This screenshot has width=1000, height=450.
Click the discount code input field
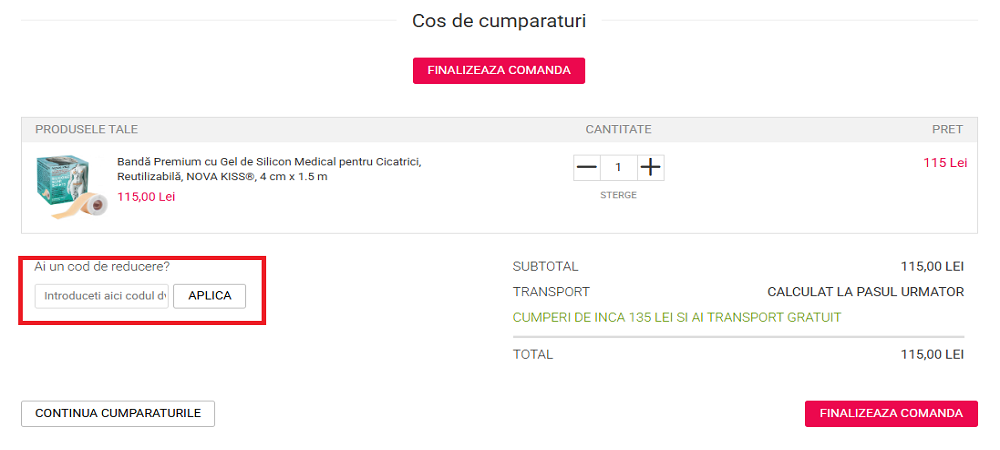coord(103,296)
